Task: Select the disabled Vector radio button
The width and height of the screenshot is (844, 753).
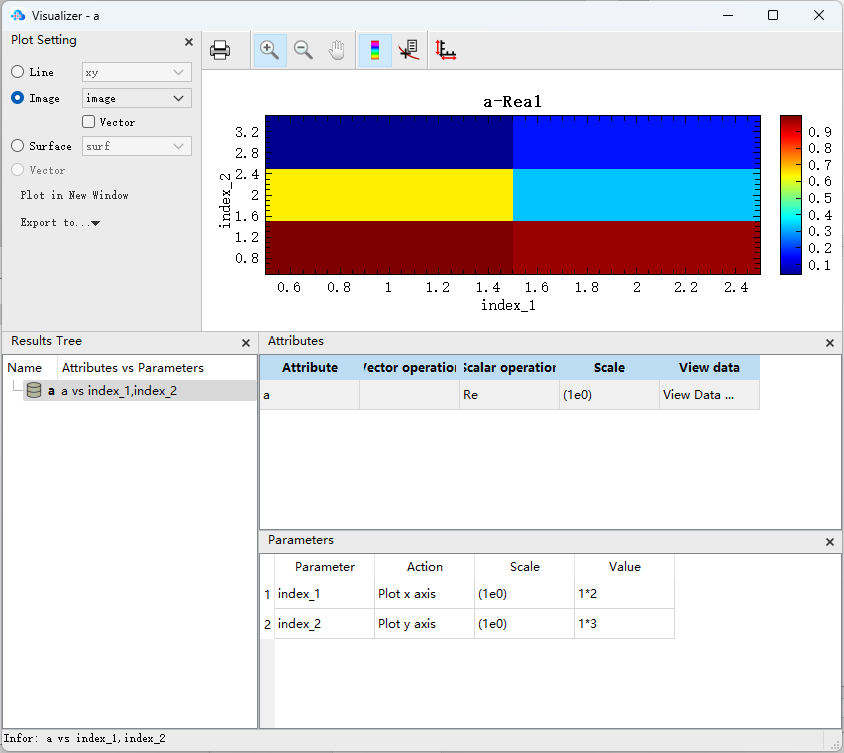Action: pos(17,170)
